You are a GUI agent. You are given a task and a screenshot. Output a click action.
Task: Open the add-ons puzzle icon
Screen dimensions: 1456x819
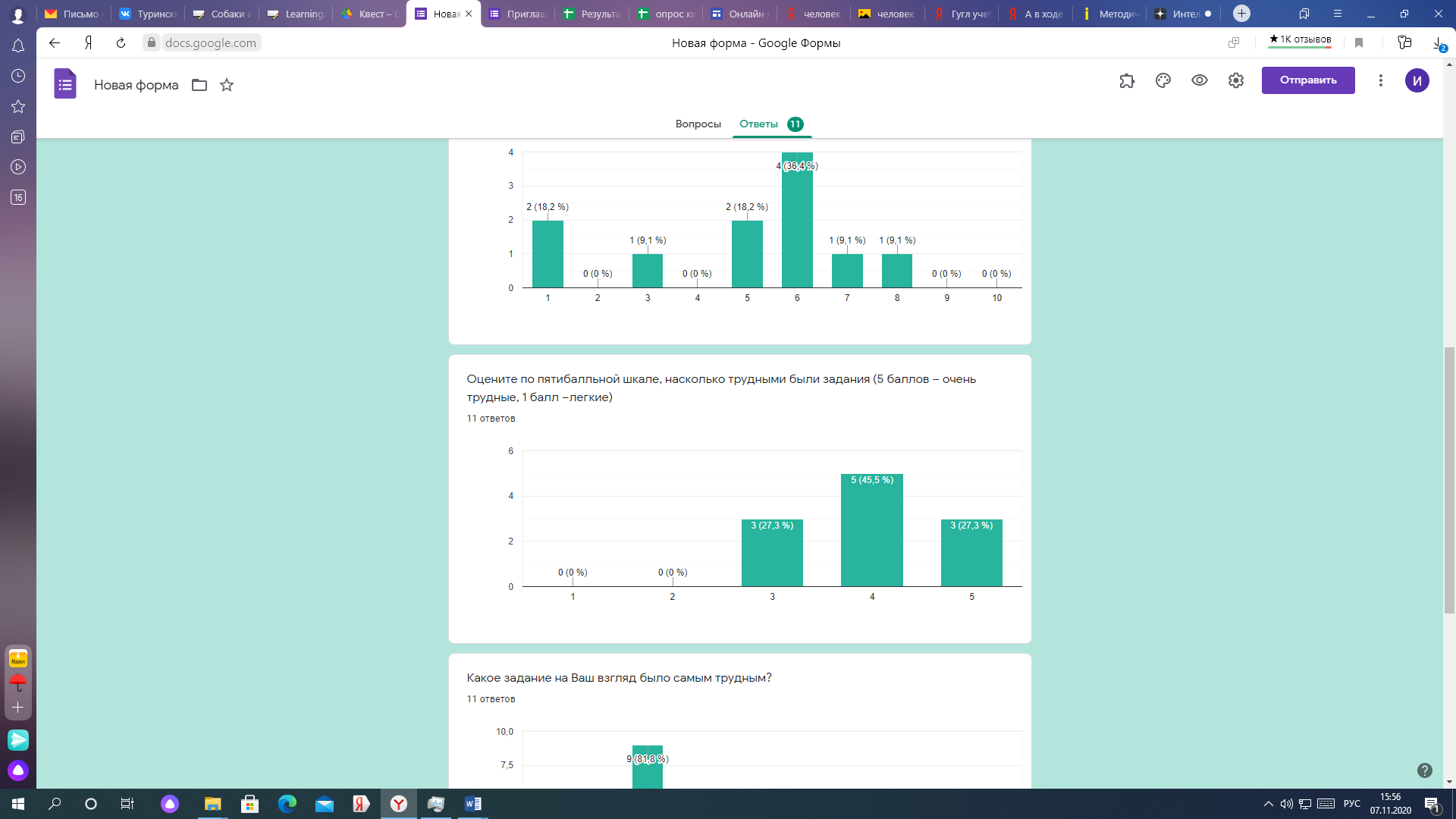[1127, 80]
